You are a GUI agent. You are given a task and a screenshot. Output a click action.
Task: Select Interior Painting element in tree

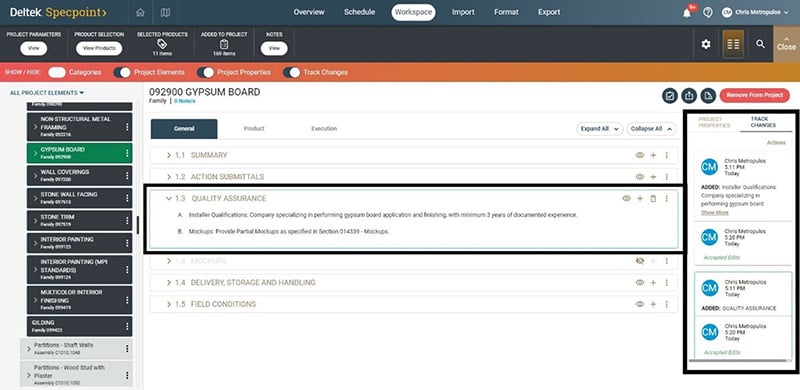(x=79, y=243)
